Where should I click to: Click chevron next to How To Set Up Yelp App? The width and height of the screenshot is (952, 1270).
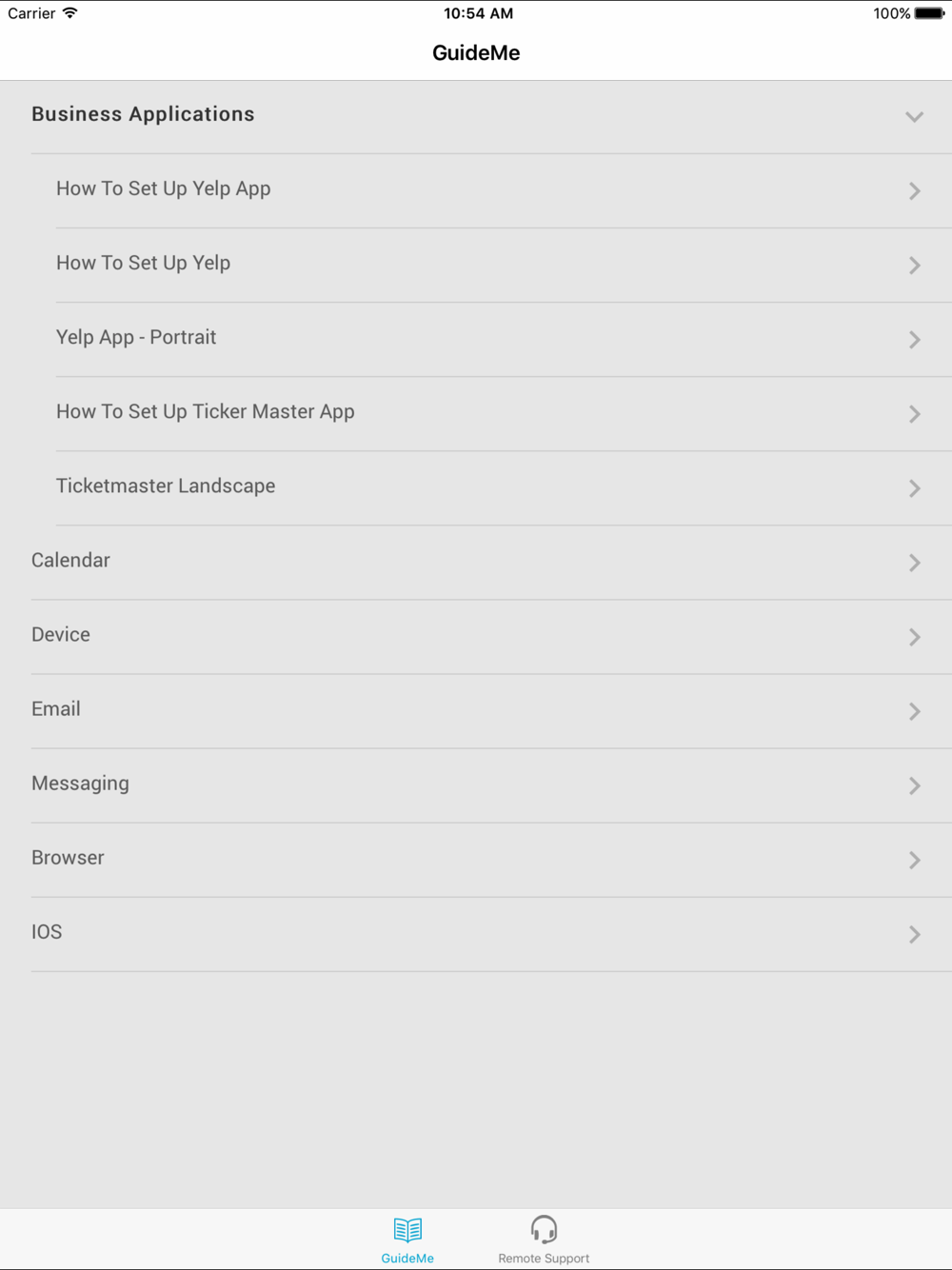coord(914,191)
